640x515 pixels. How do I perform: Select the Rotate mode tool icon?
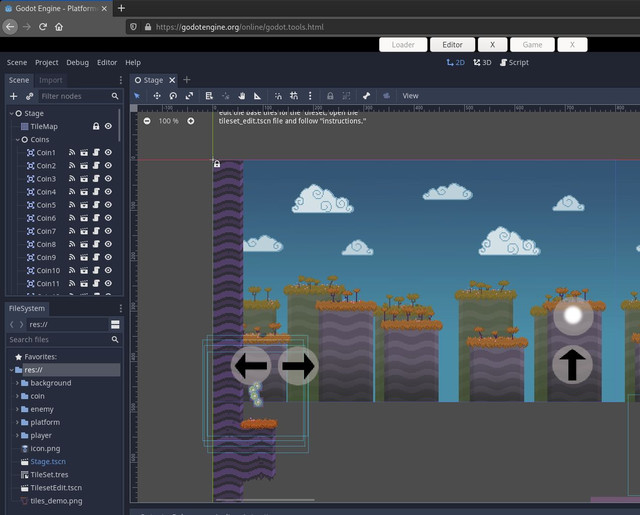pos(173,96)
